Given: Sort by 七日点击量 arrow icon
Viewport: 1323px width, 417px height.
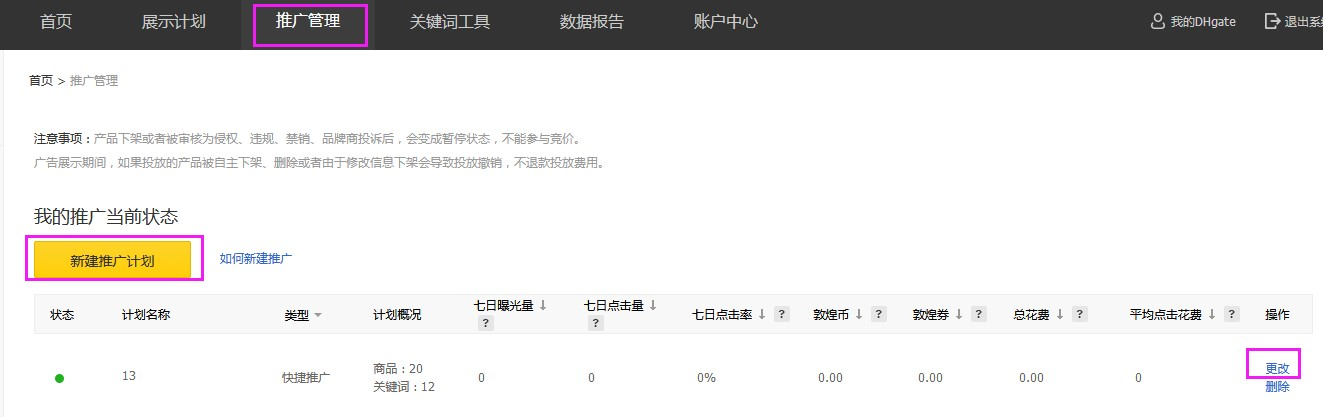Looking at the screenshot, I should tap(653, 305).
